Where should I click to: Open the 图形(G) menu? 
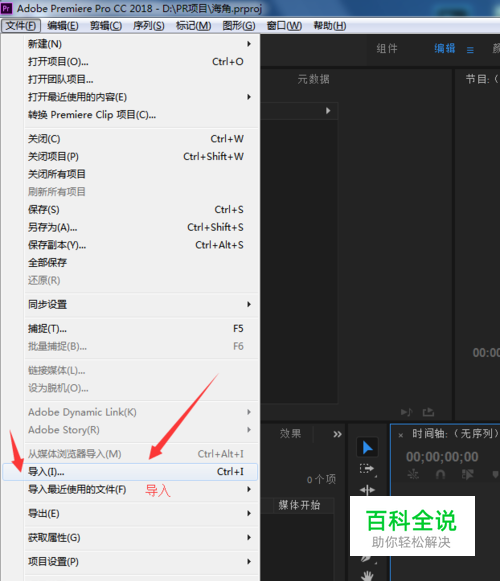(239, 26)
